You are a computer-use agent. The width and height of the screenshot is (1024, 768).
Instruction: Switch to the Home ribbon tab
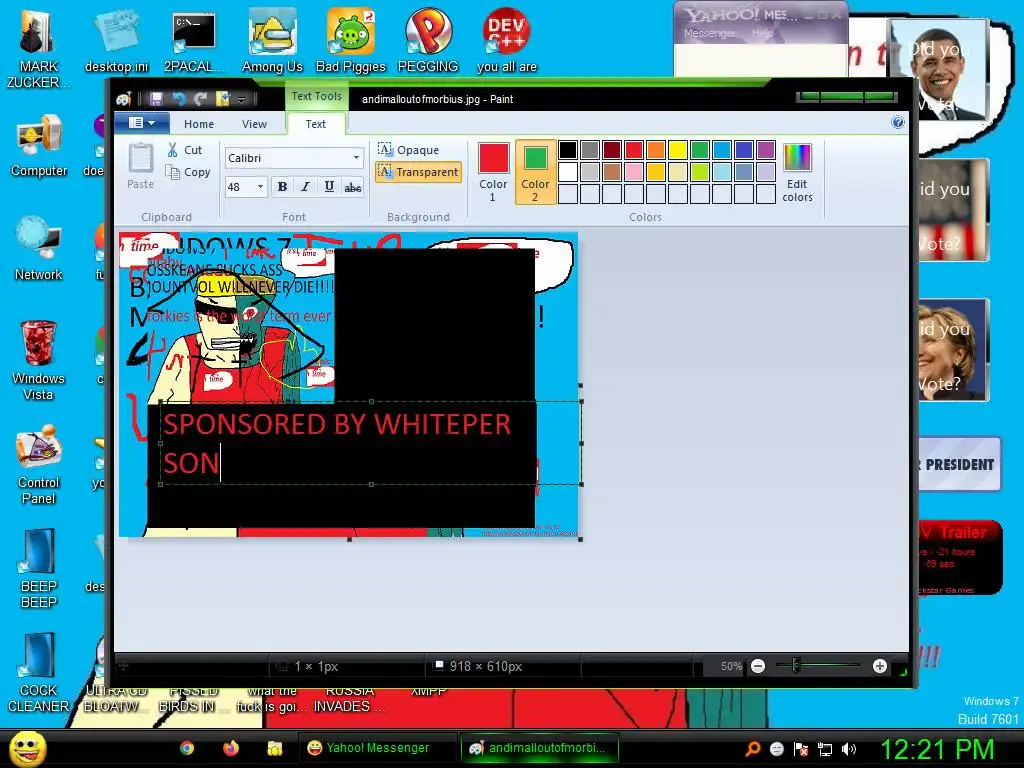click(199, 124)
